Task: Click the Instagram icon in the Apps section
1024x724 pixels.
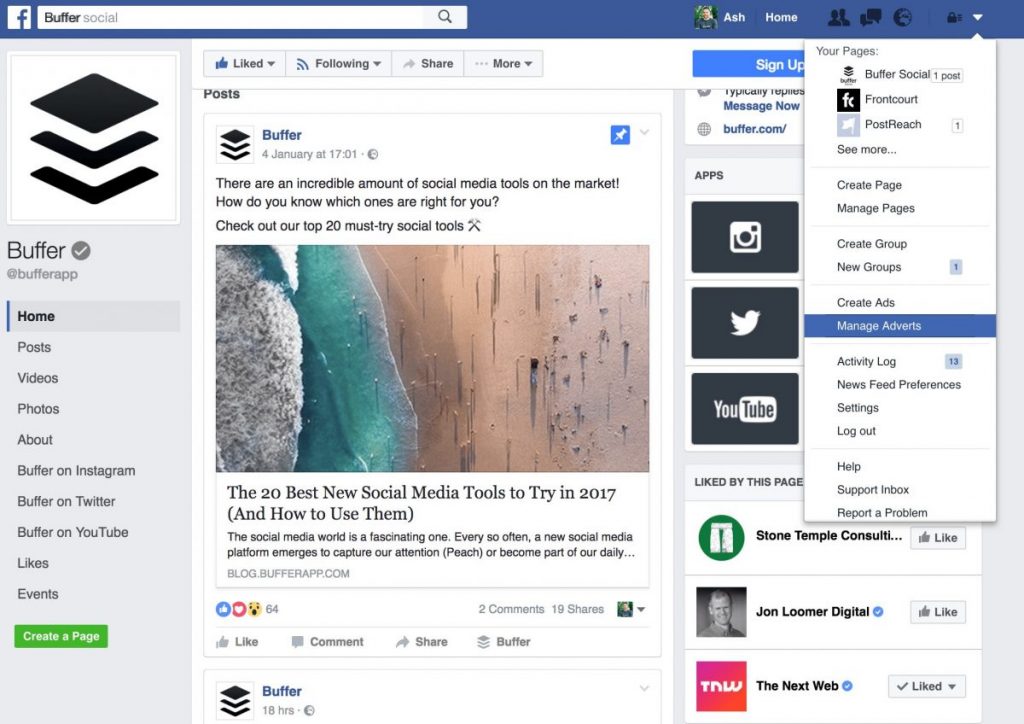Action: click(744, 237)
